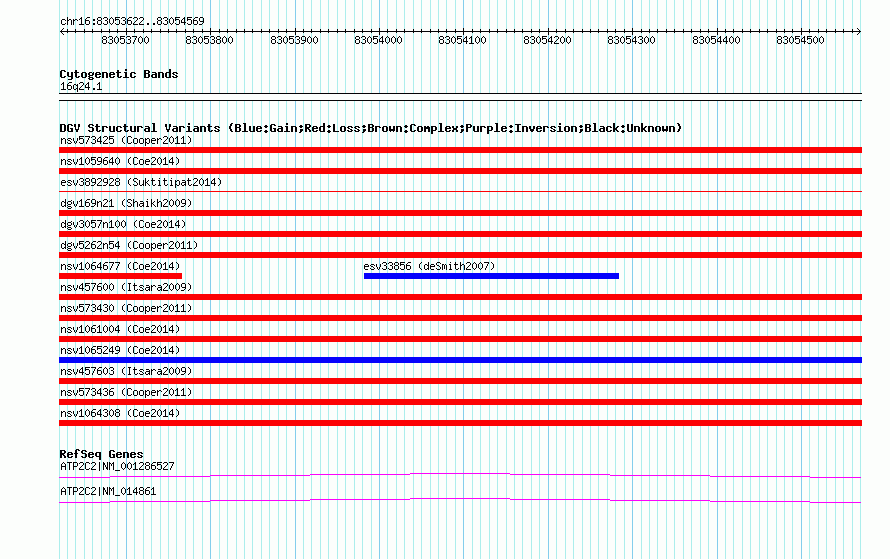This screenshot has height=559, width=890.
Task: Click the nsv573425 (Cooper2011) variant label
Action: [x=126, y=140]
